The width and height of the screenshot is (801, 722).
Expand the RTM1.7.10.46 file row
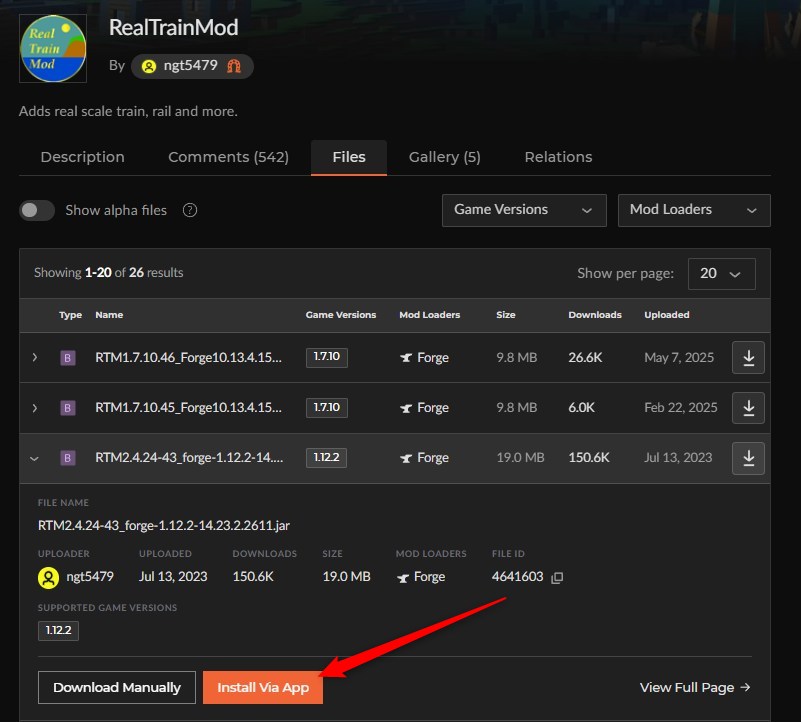click(35, 357)
